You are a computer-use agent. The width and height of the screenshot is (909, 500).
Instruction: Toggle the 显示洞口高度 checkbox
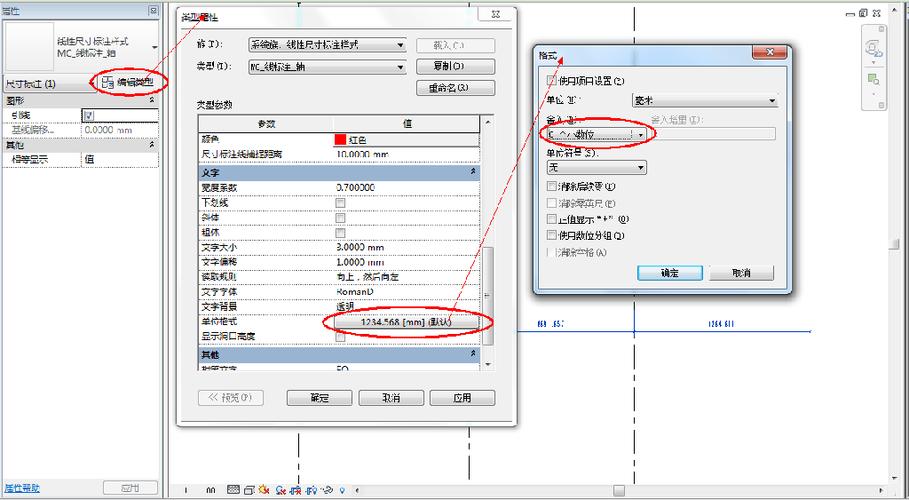tap(340, 336)
